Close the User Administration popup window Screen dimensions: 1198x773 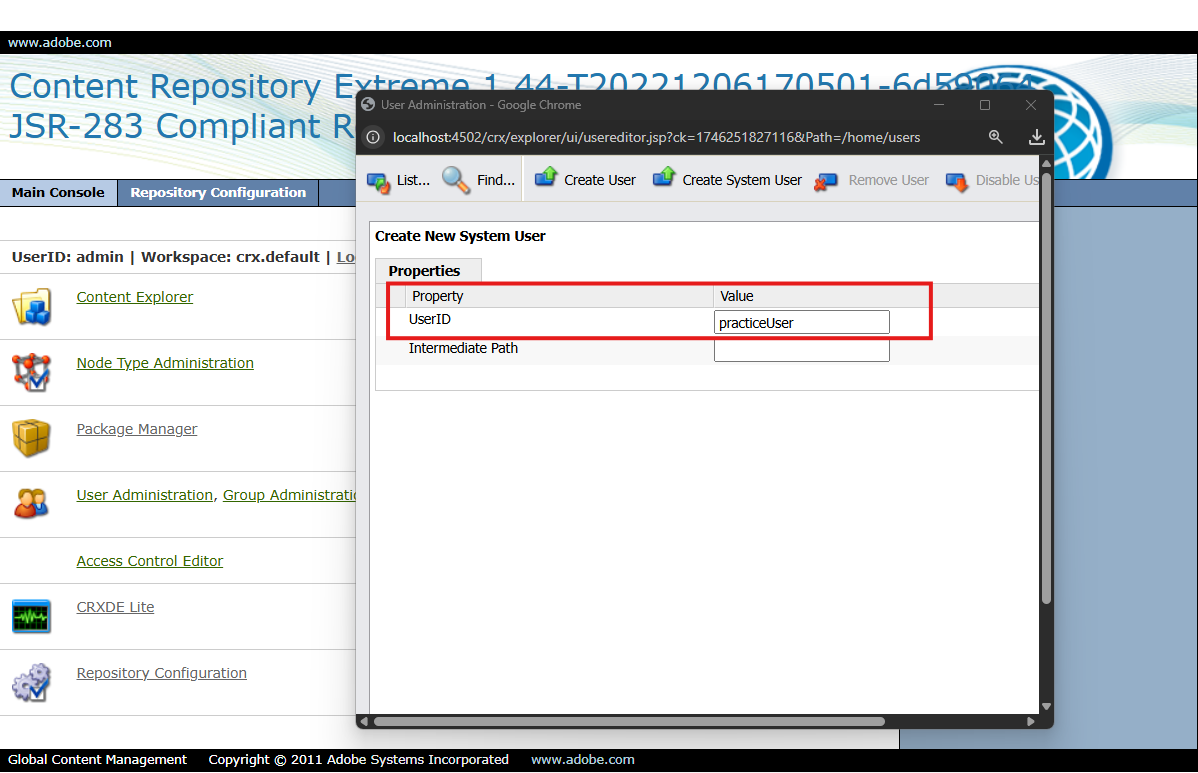(1031, 105)
